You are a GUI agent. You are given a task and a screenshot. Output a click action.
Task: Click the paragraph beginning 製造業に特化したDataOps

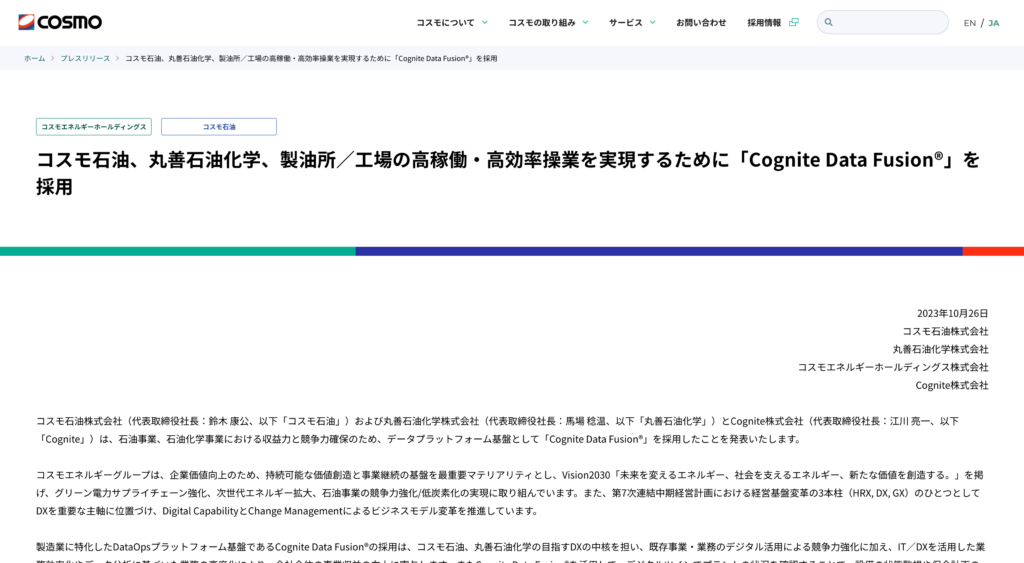[x=509, y=552]
